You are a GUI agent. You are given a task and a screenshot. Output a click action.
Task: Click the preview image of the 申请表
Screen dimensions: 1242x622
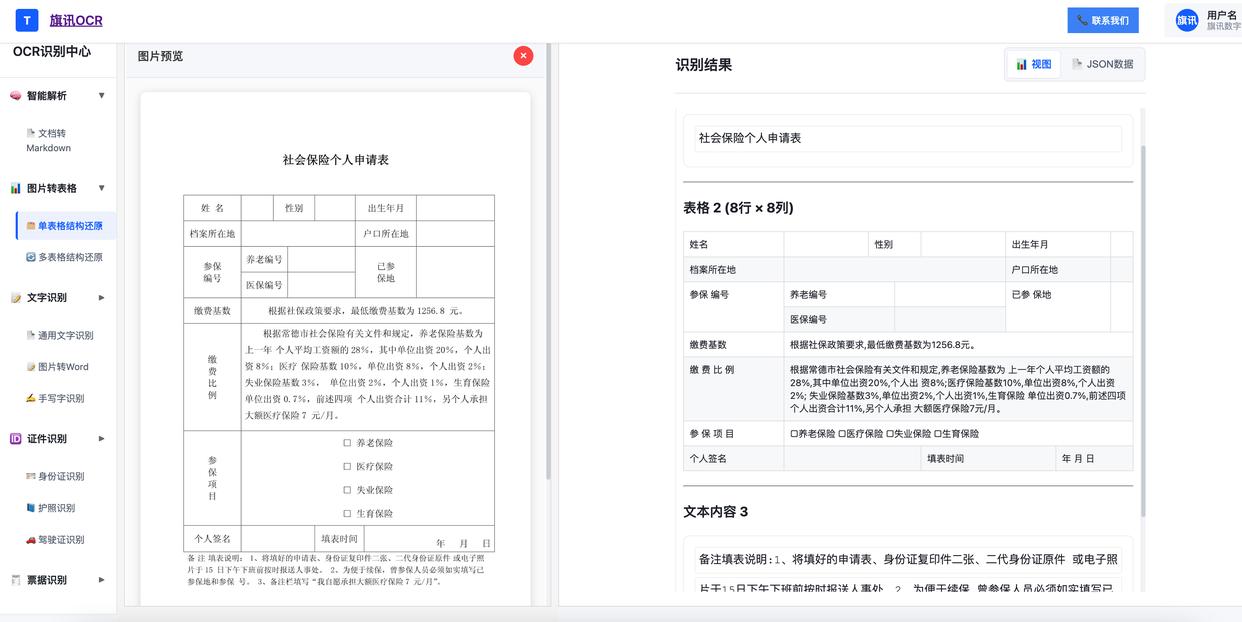point(336,349)
